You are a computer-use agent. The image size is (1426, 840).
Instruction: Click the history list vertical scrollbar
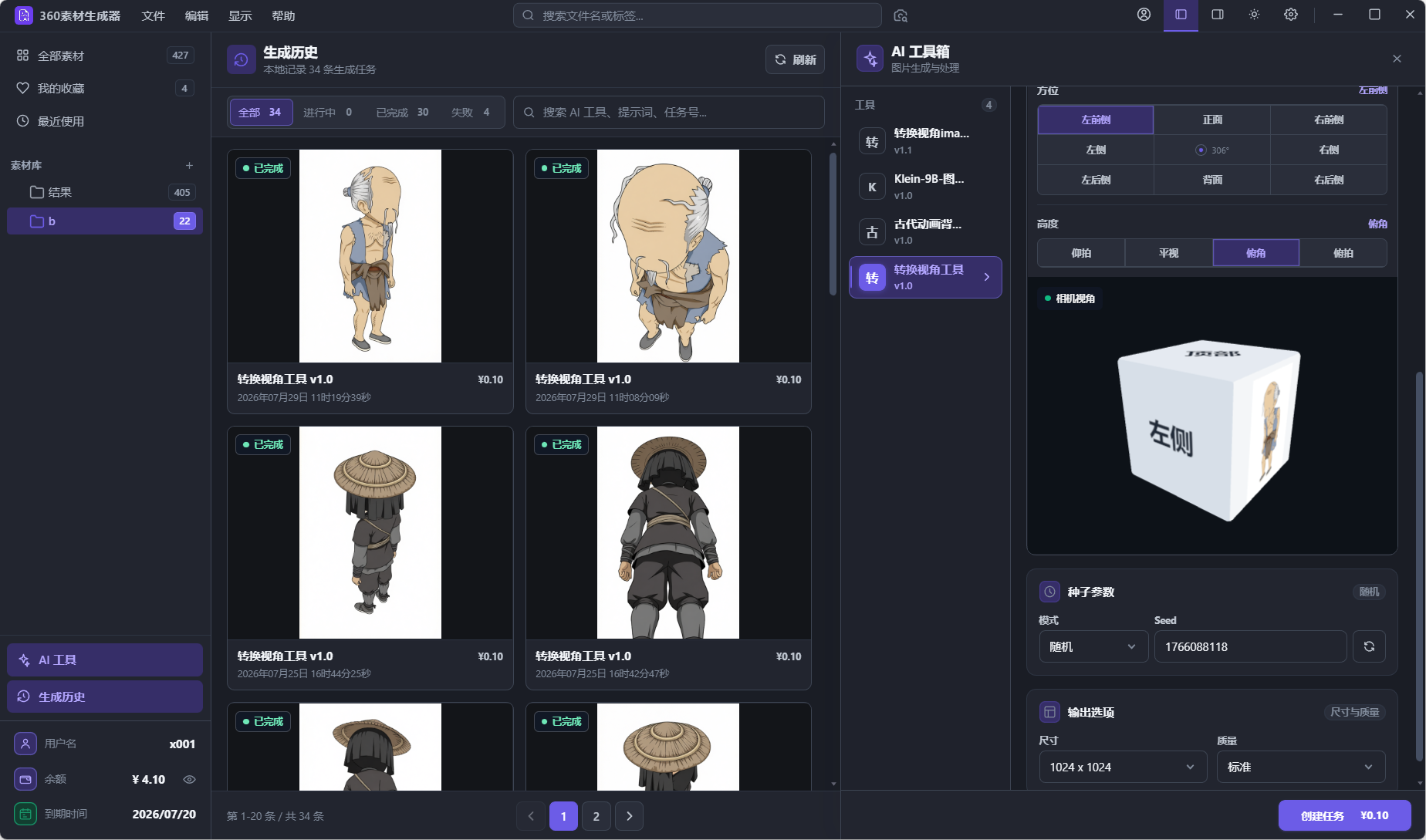pyautogui.click(x=833, y=224)
